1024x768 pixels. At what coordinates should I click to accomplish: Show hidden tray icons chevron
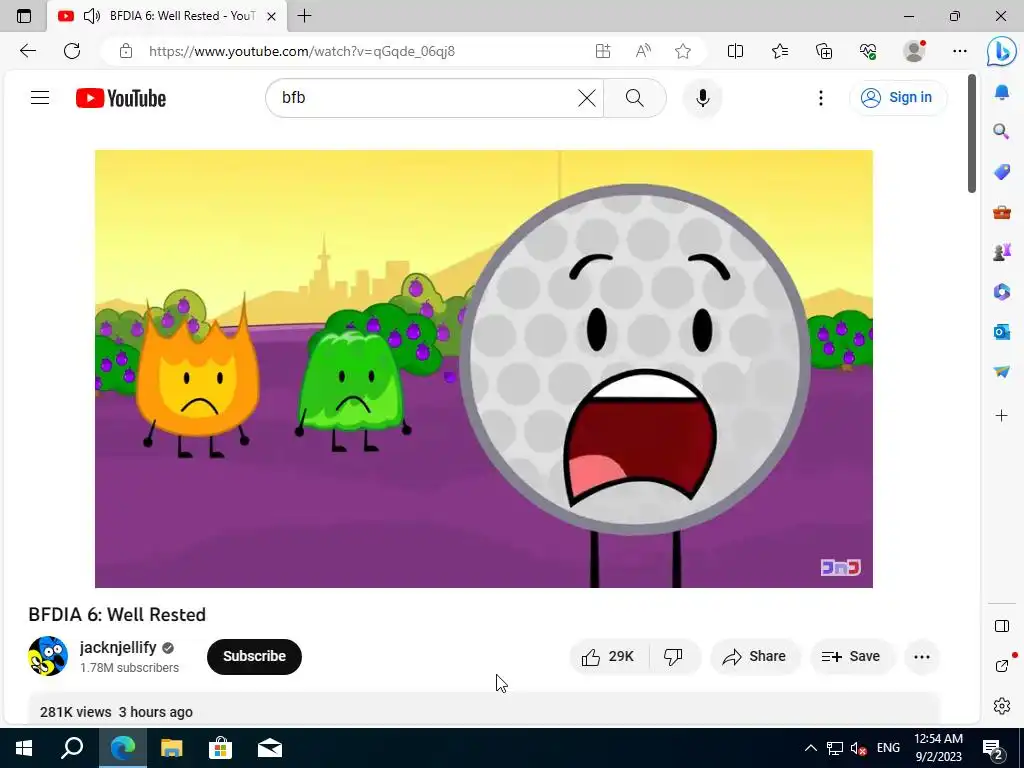click(810, 748)
